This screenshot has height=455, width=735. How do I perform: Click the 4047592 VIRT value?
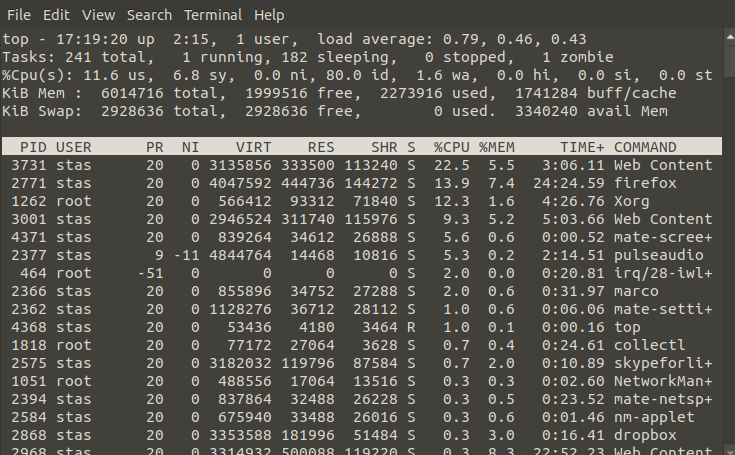(240, 183)
